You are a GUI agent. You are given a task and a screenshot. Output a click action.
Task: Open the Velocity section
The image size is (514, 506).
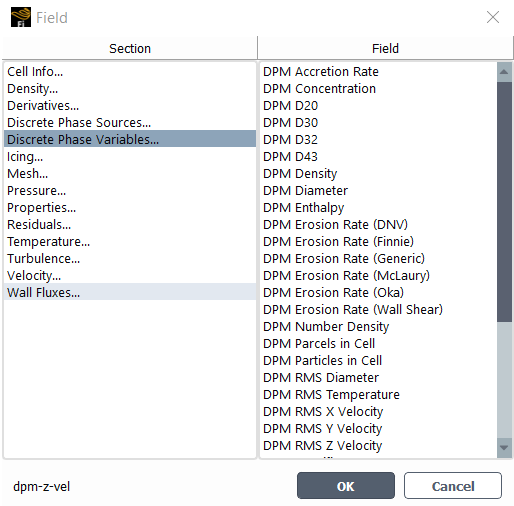coord(130,275)
